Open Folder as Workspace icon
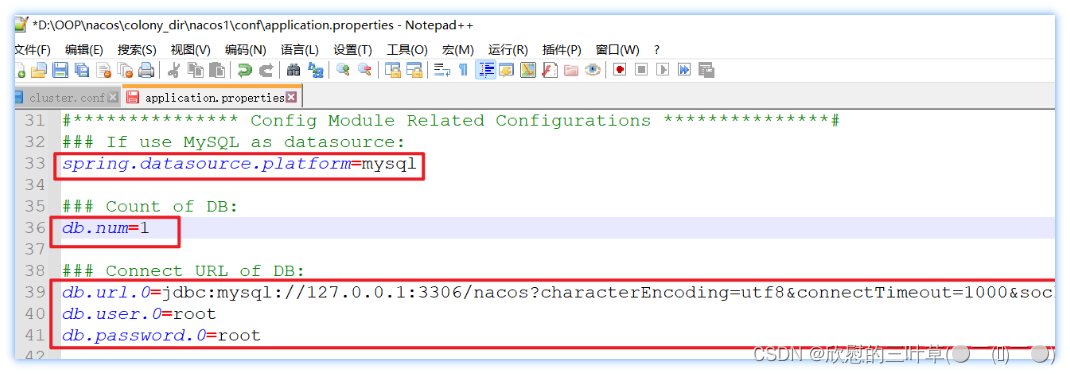The width and height of the screenshot is (1070, 374). (x=570, y=70)
